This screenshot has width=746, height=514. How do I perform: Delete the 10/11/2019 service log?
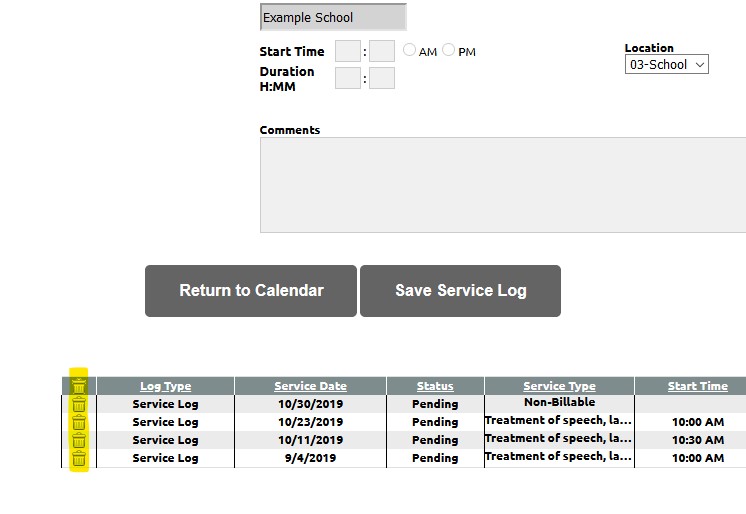click(x=79, y=440)
